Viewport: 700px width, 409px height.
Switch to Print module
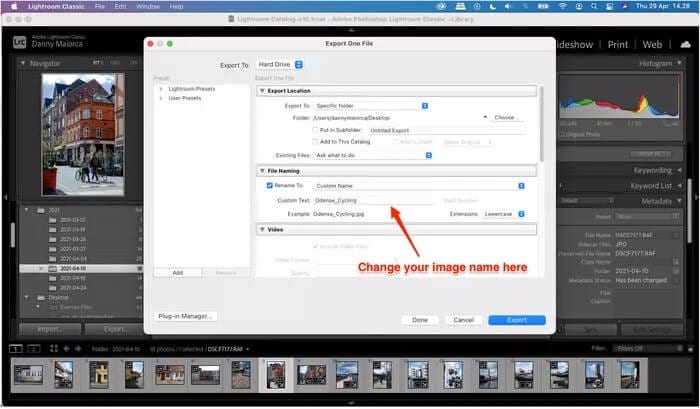(x=618, y=45)
